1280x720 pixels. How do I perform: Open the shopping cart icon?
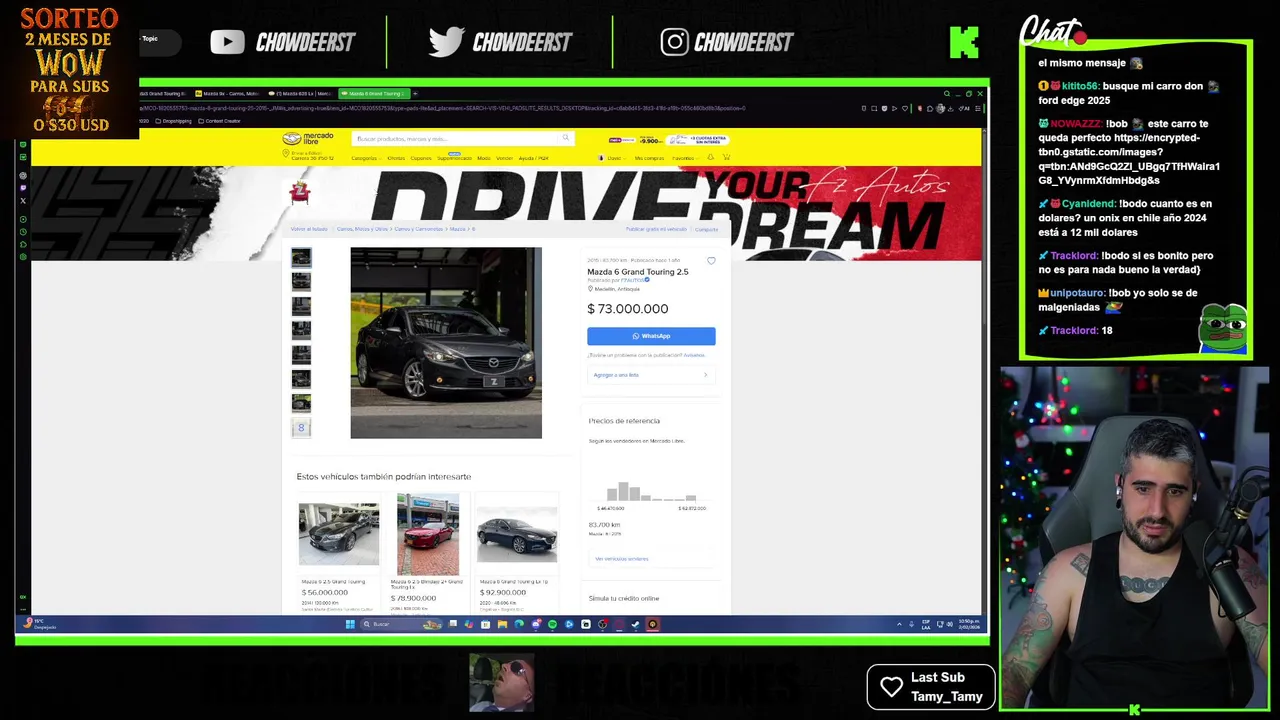click(726, 157)
